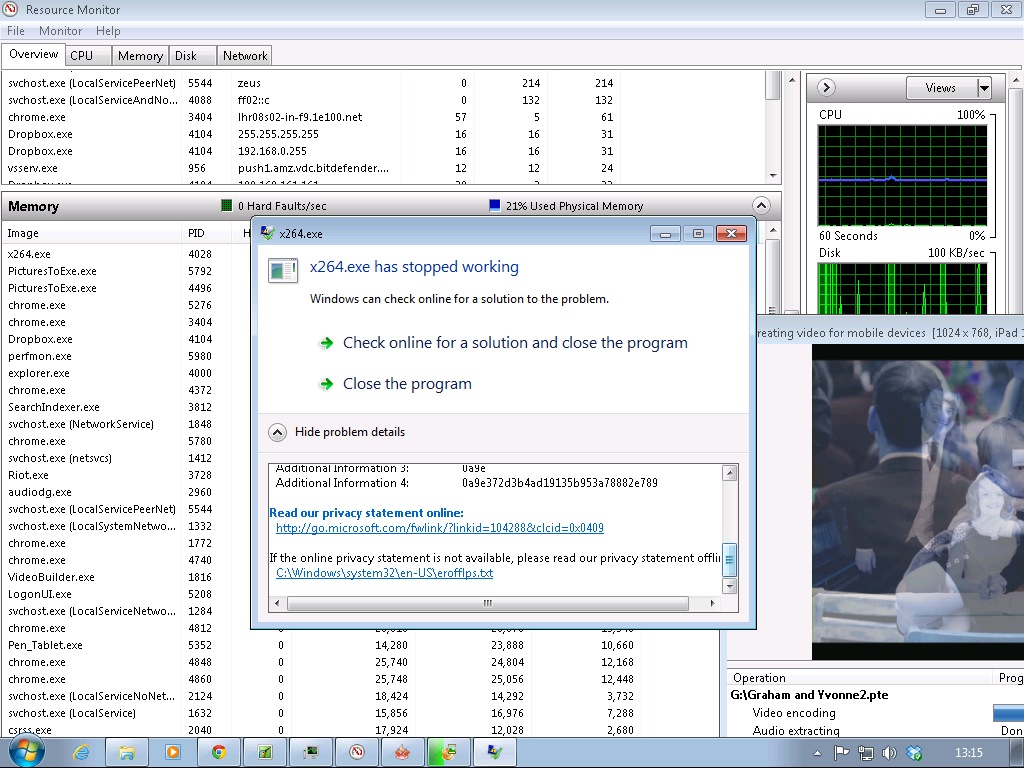Click the volume speaker tray icon
1024x768 pixels.
(x=889, y=753)
